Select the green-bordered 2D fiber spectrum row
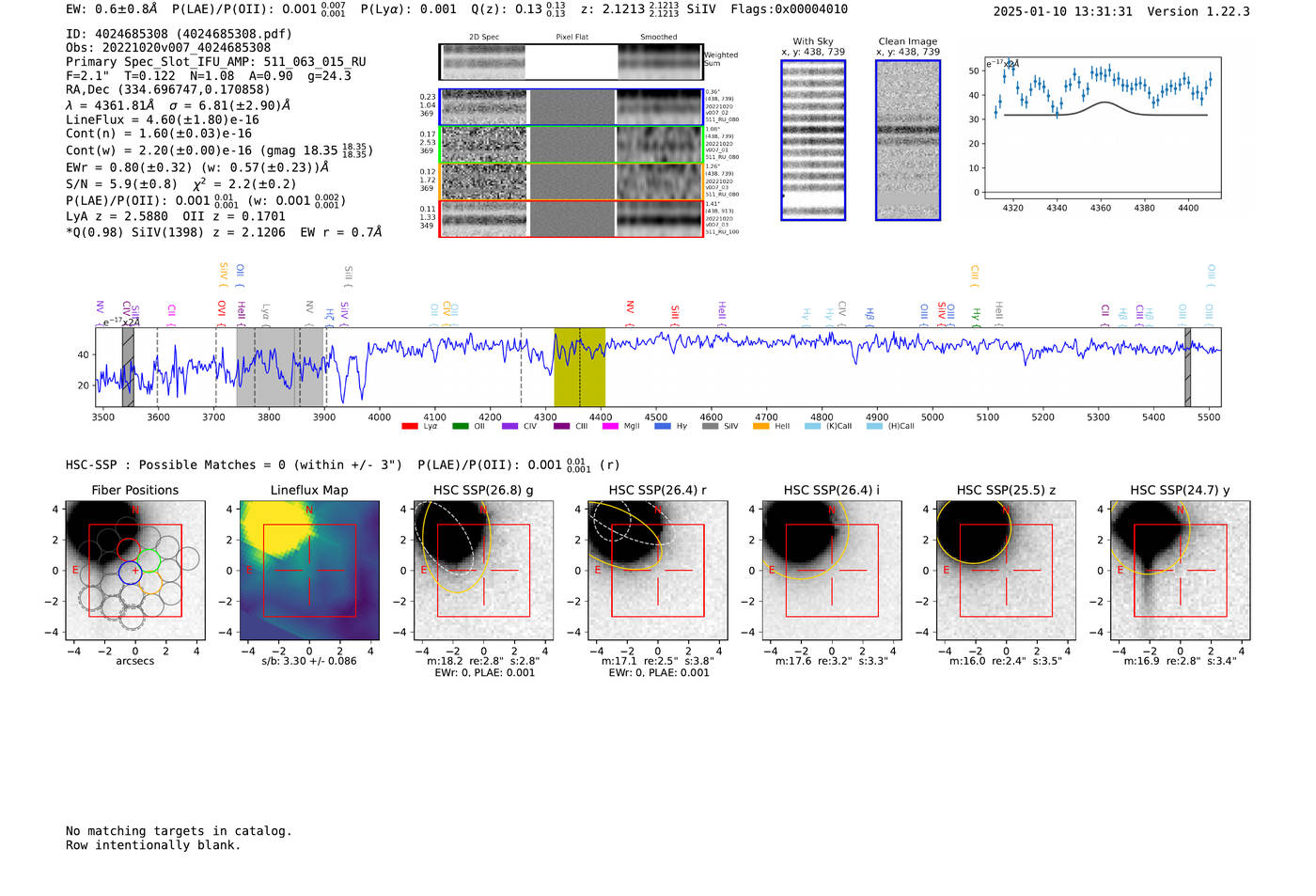This screenshot has height=896, width=1316. pos(571,145)
